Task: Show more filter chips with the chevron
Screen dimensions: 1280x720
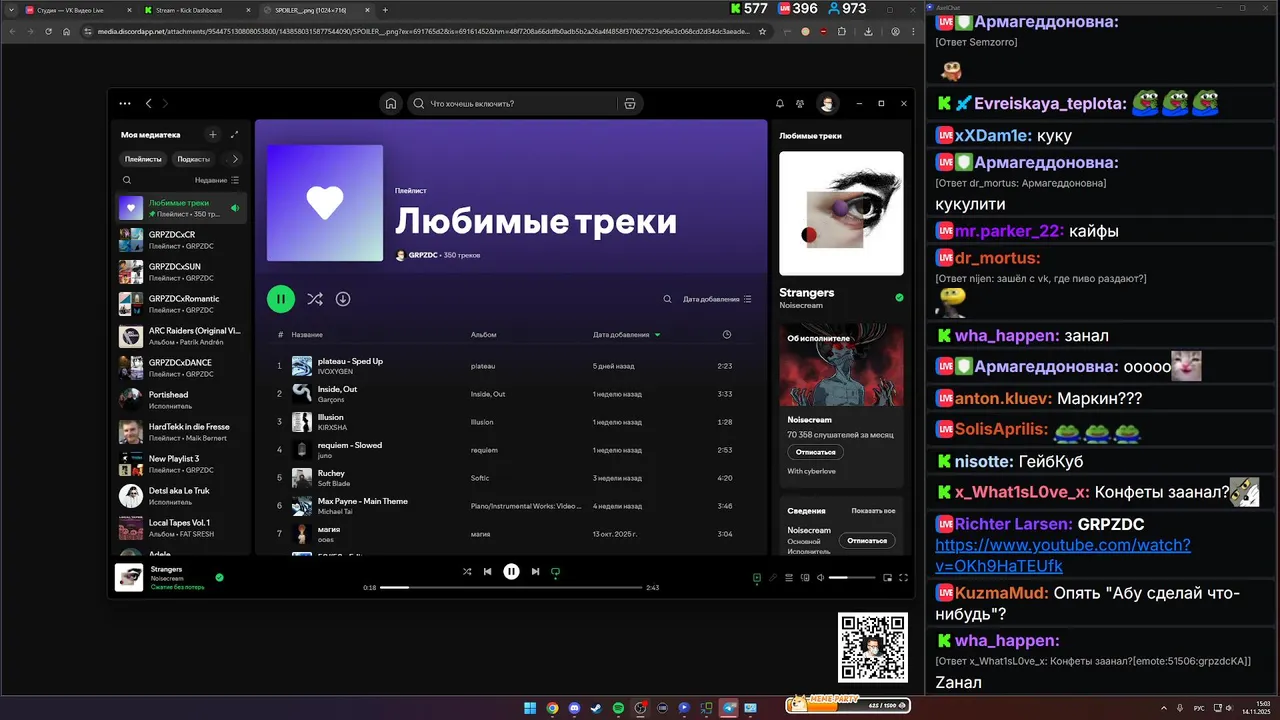Action: click(235, 159)
